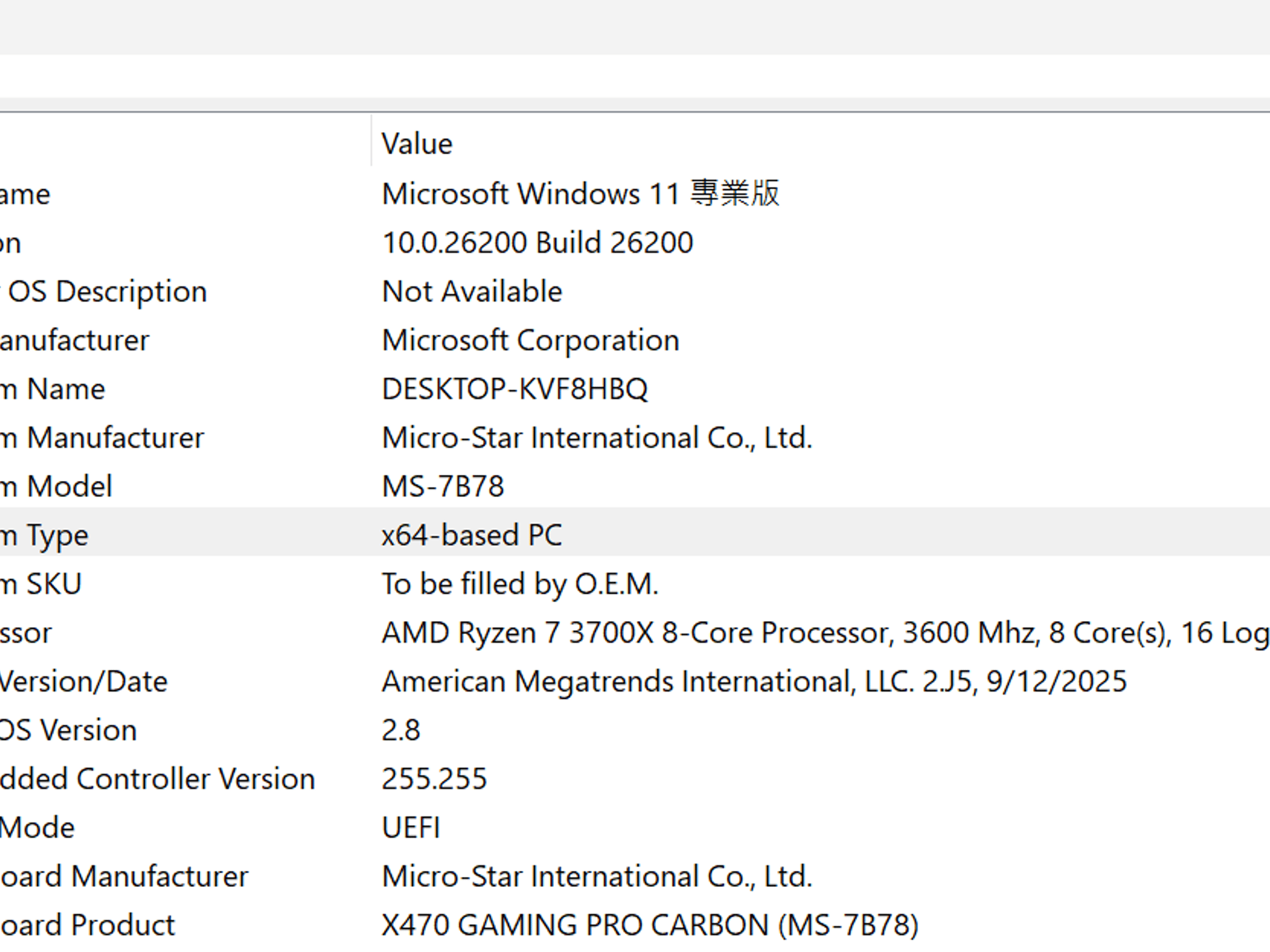Select the "UEFI" BIOS mode value

click(411, 828)
